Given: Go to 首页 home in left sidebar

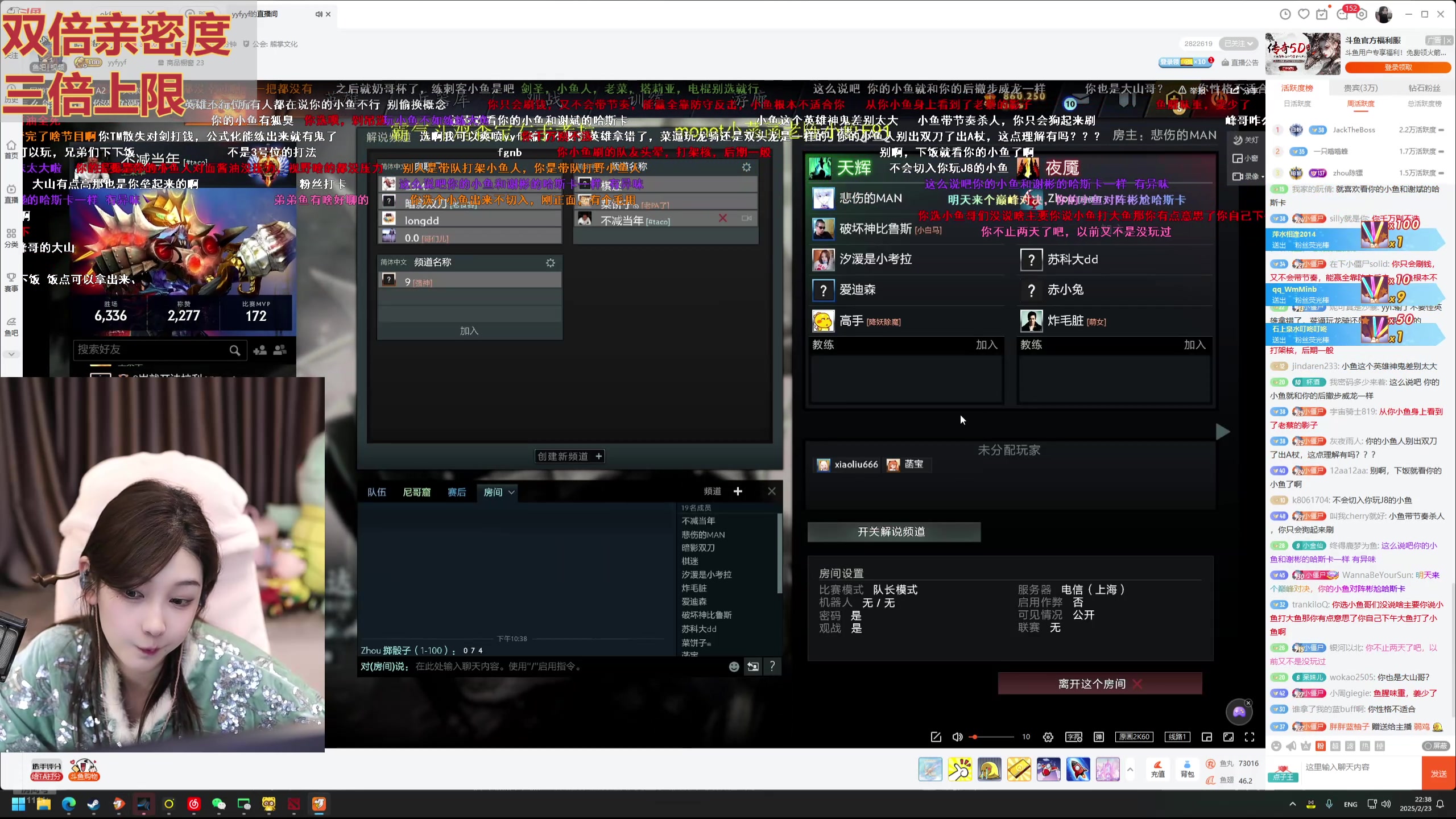Looking at the screenshot, I should [11, 150].
